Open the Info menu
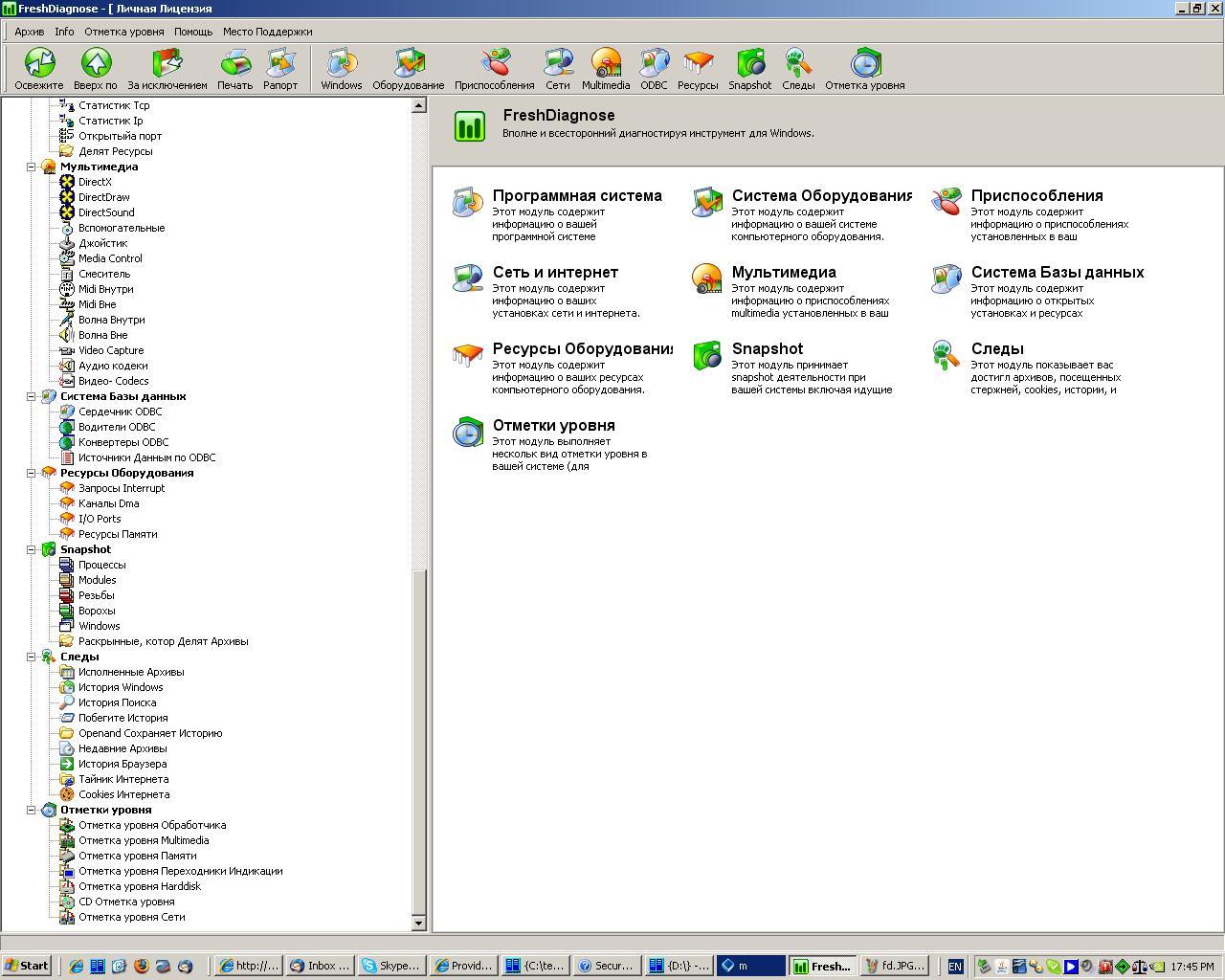Viewport: 1225px width, 980px height. pyautogui.click(x=64, y=32)
